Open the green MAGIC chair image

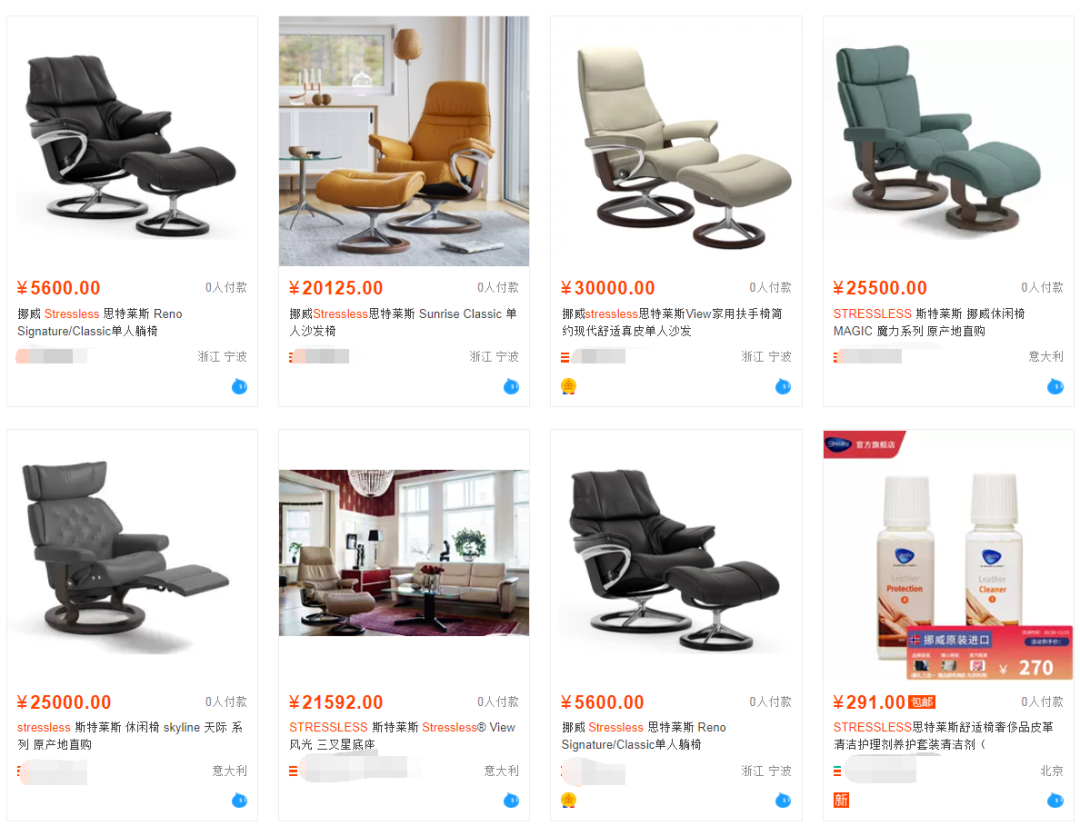click(x=948, y=141)
